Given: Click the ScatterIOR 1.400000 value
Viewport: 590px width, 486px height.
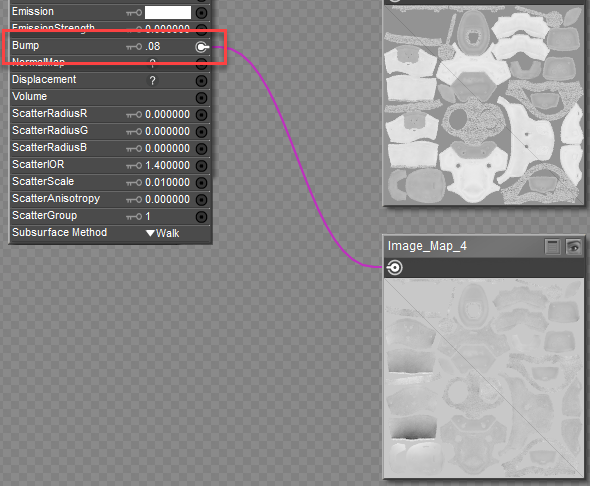Looking at the screenshot, I should pyautogui.click(x=167, y=166).
